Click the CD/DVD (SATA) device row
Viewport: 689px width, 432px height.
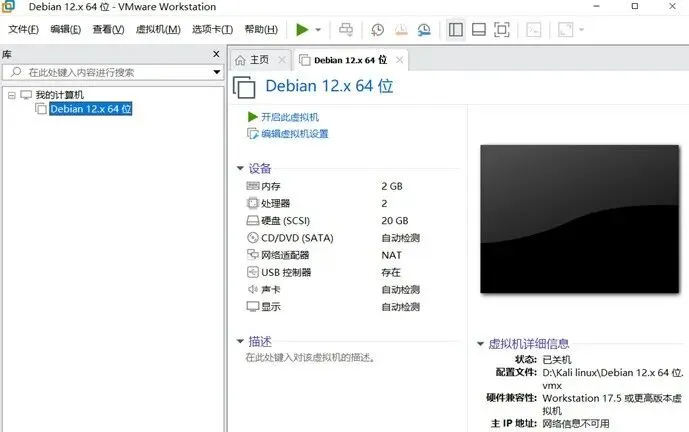[333, 238]
